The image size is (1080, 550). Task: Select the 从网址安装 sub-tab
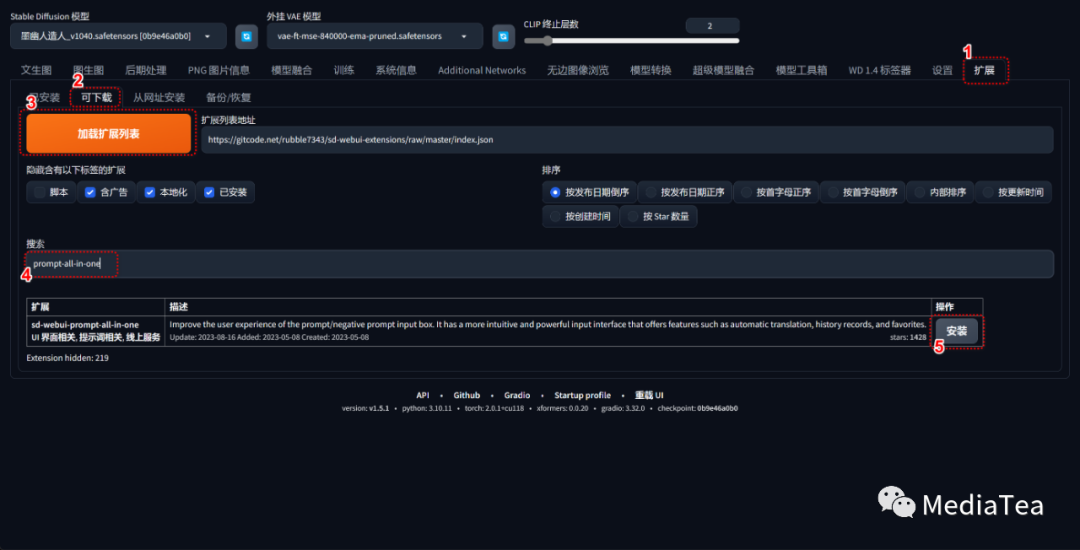[x=159, y=98]
